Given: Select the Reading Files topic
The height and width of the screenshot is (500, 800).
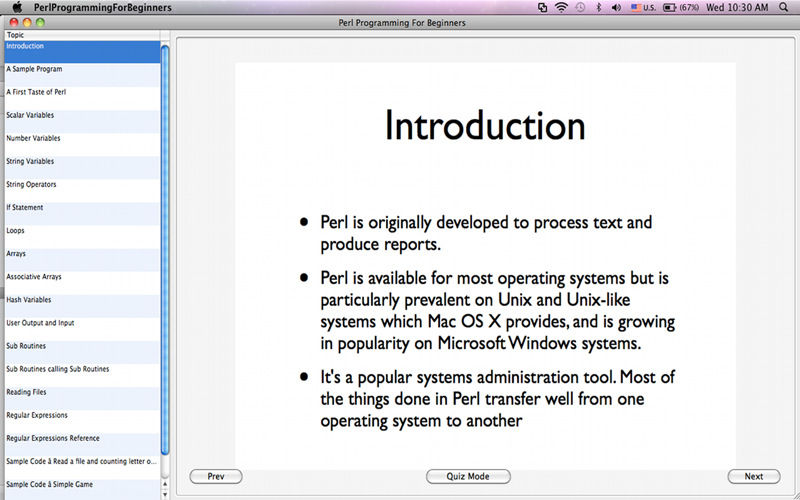Looking at the screenshot, I should [82, 397].
